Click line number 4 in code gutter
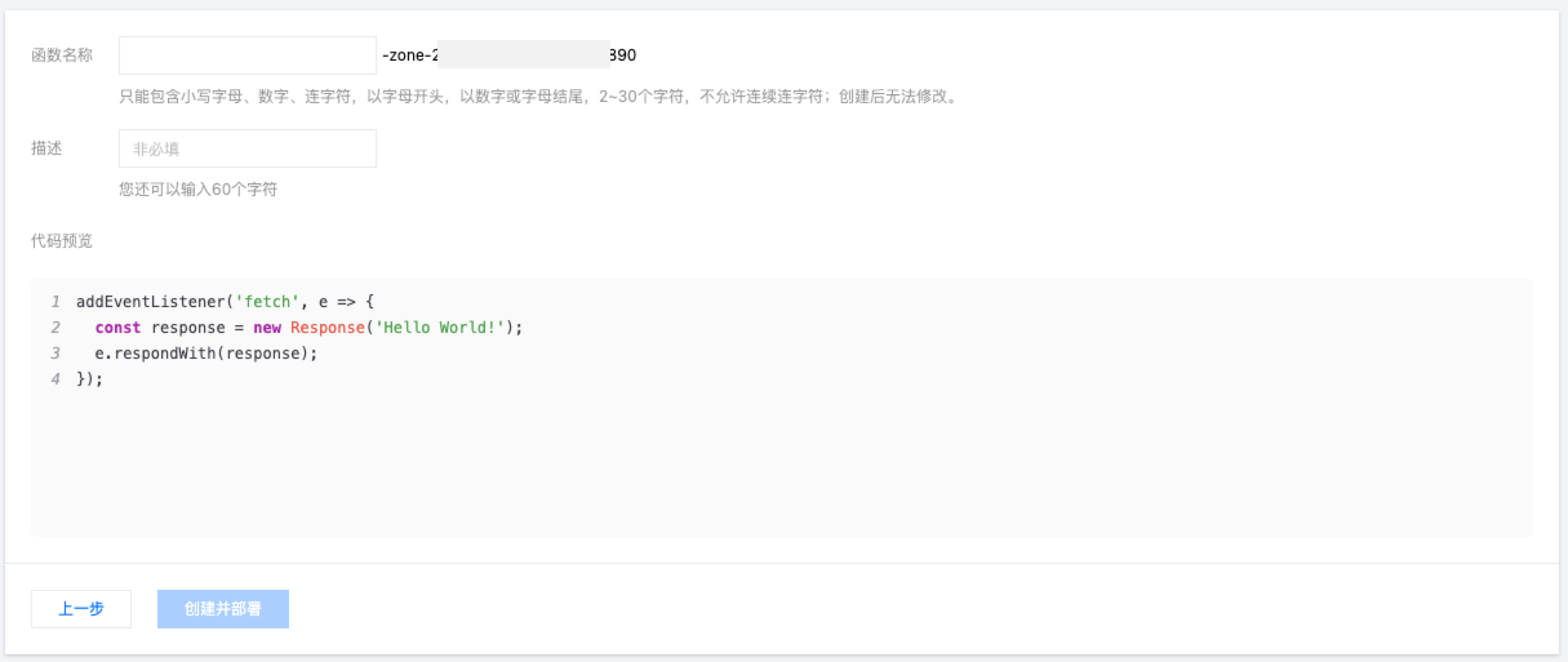The height and width of the screenshot is (662, 1568). (55, 379)
